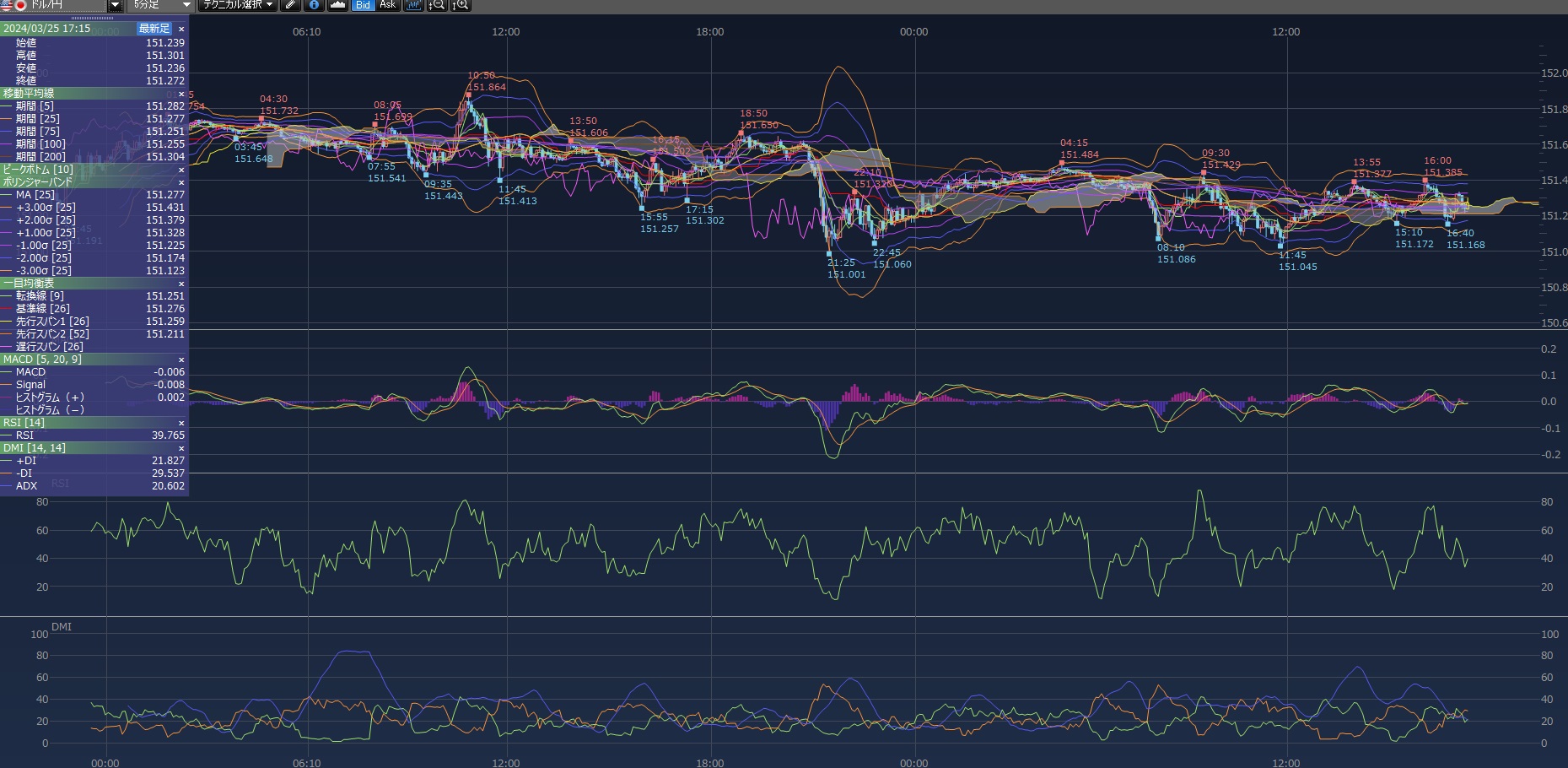Click the 期間 [5] moving average color line

7,106
